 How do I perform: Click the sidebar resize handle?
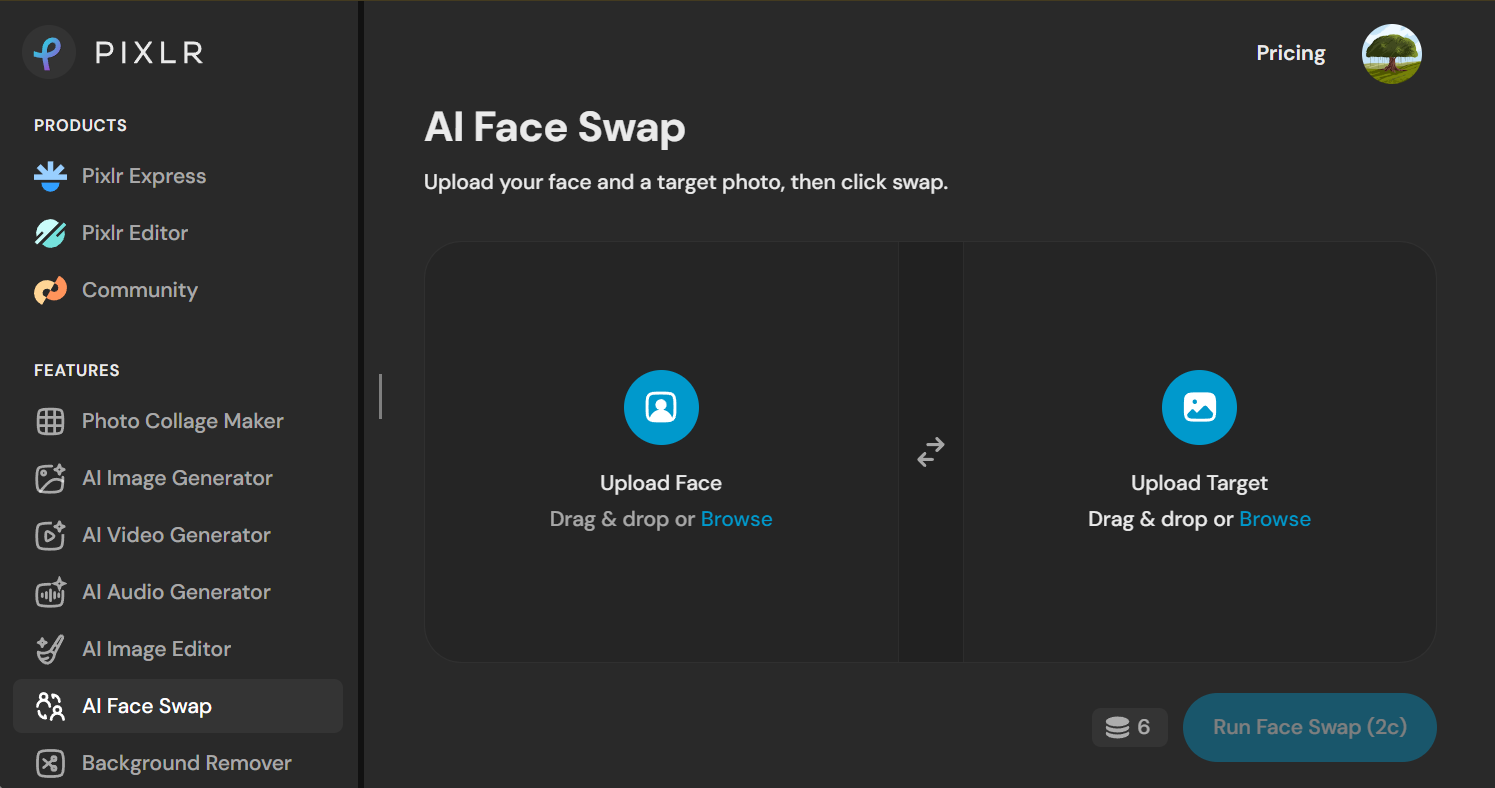pyautogui.click(x=380, y=396)
